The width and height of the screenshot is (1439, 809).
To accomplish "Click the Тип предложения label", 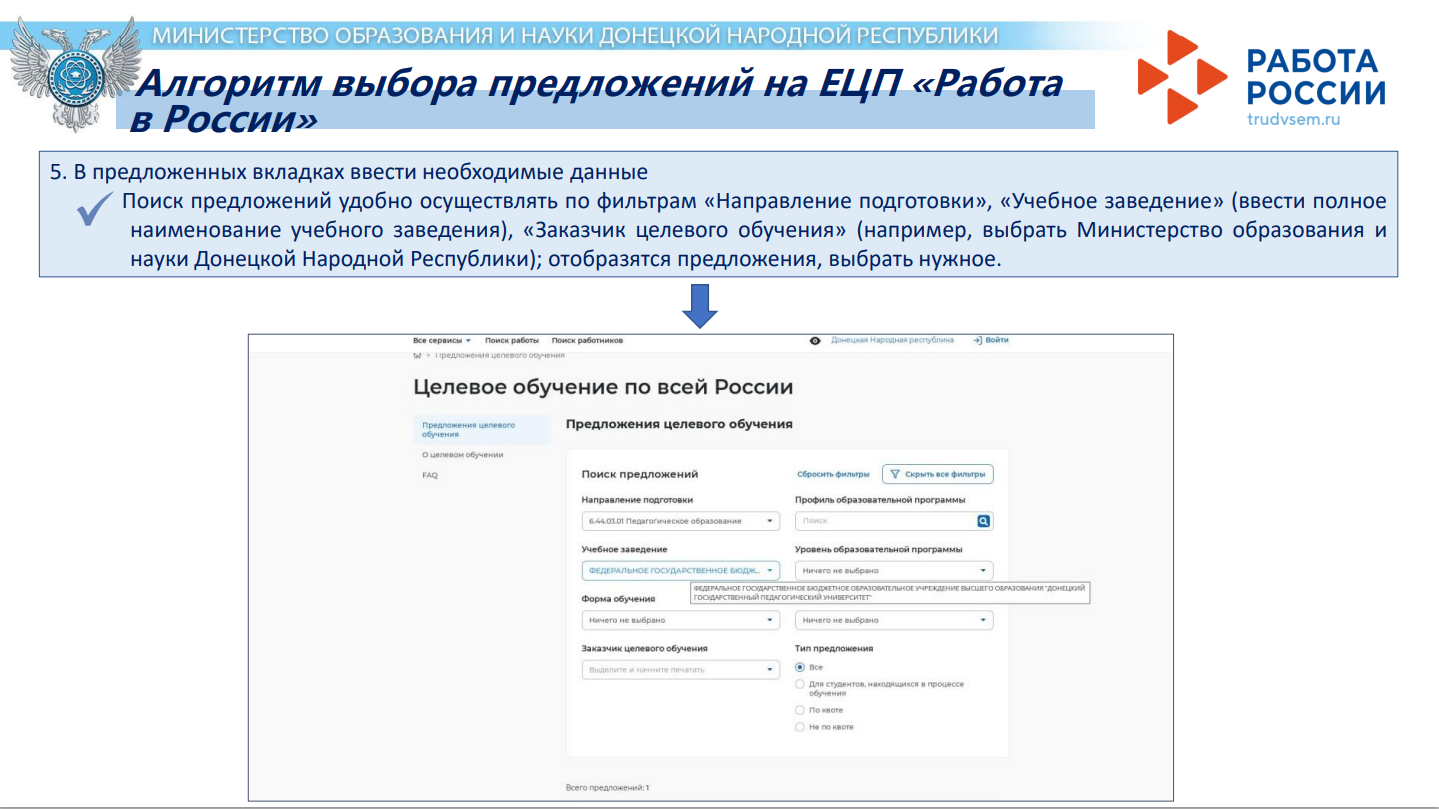I will click(834, 648).
